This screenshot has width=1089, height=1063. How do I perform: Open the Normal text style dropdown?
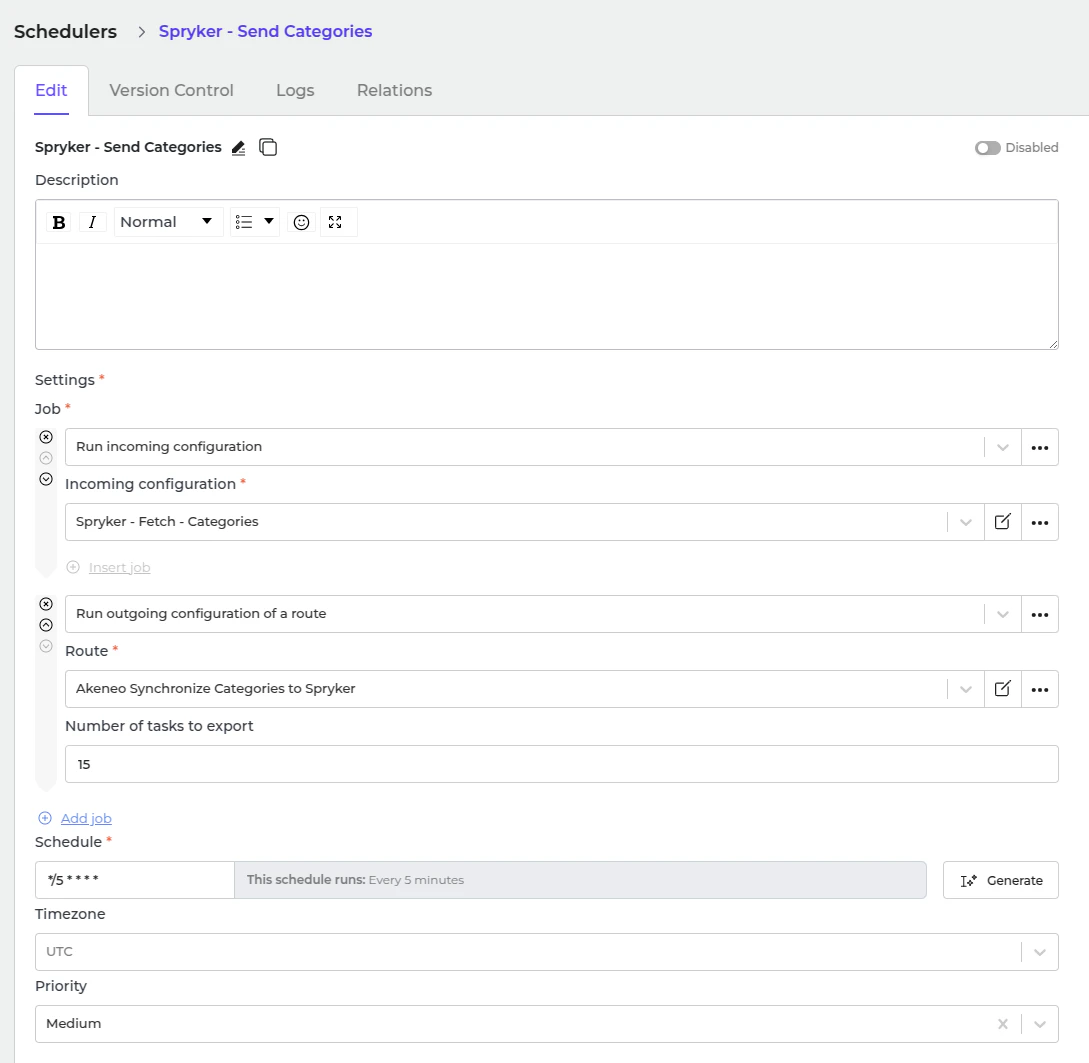(167, 222)
